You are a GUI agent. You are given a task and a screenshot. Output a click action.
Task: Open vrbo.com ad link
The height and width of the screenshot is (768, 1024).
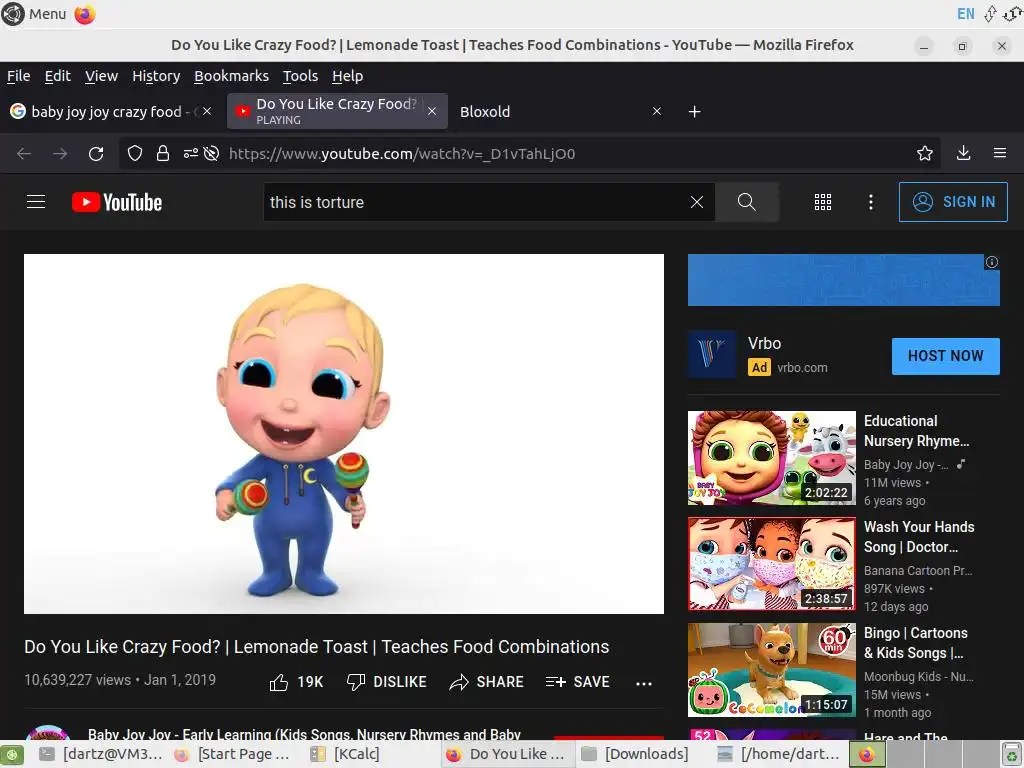802,368
